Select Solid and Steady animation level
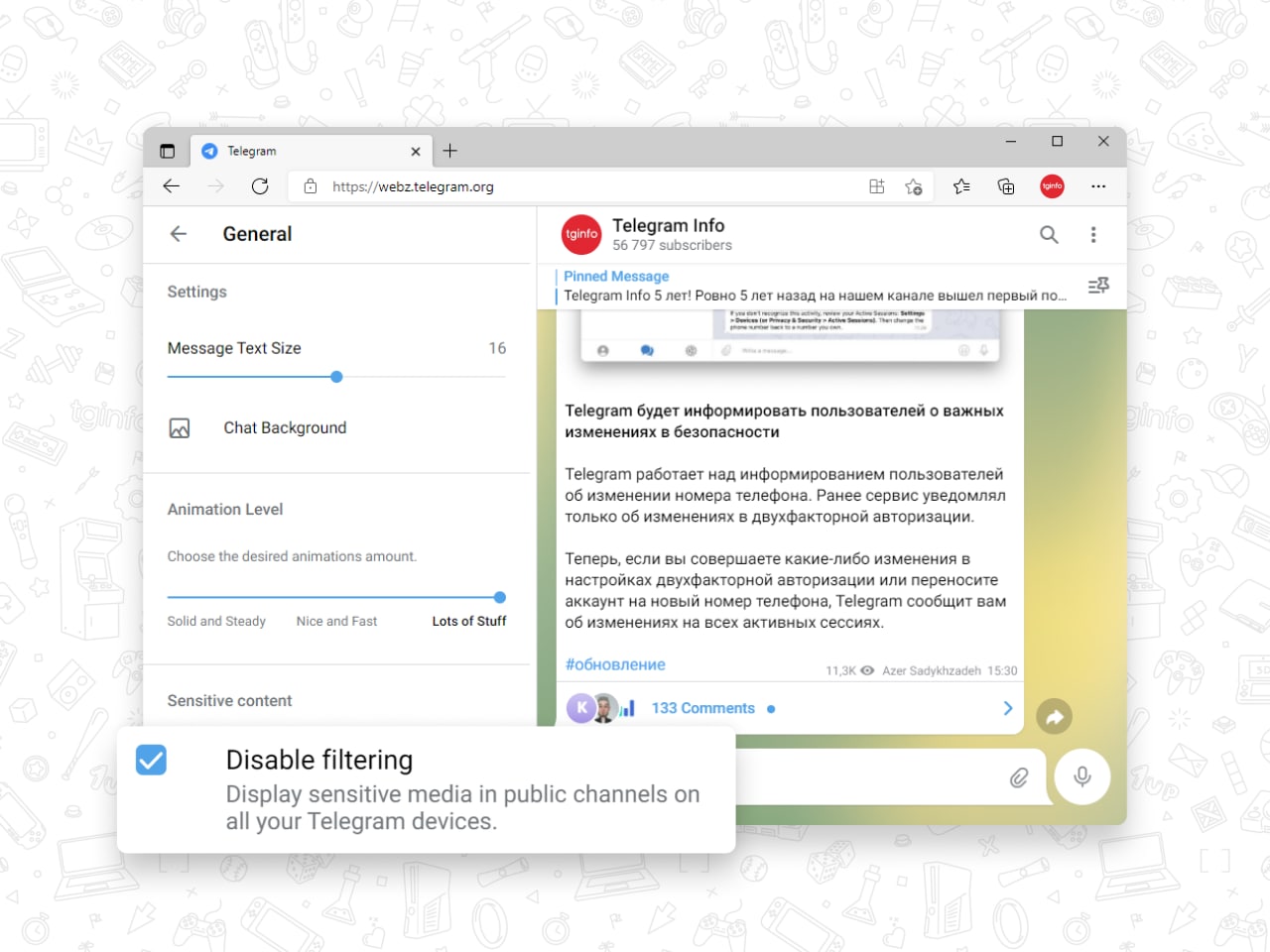Image resolution: width=1270 pixels, height=952 pixels. [x=216, y=622]
